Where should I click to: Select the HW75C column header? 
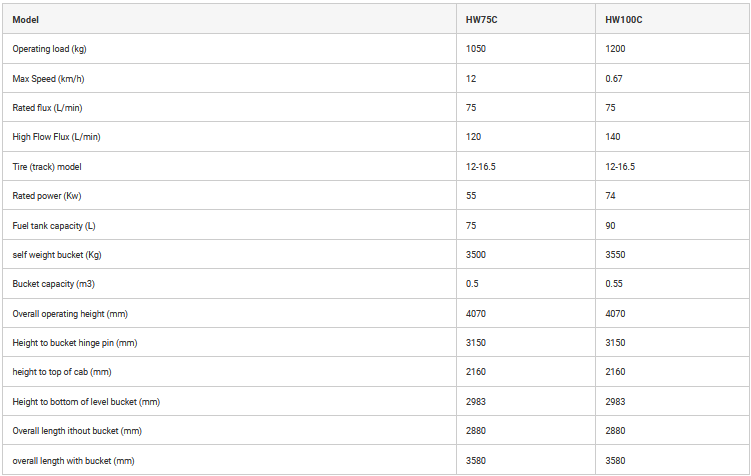[x=481, y=20]
